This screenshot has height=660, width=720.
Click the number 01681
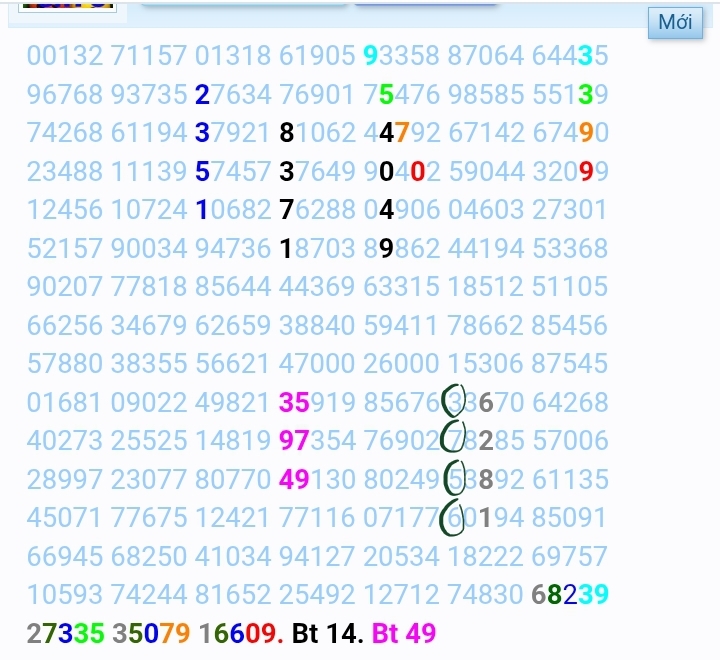pos(65,402)
